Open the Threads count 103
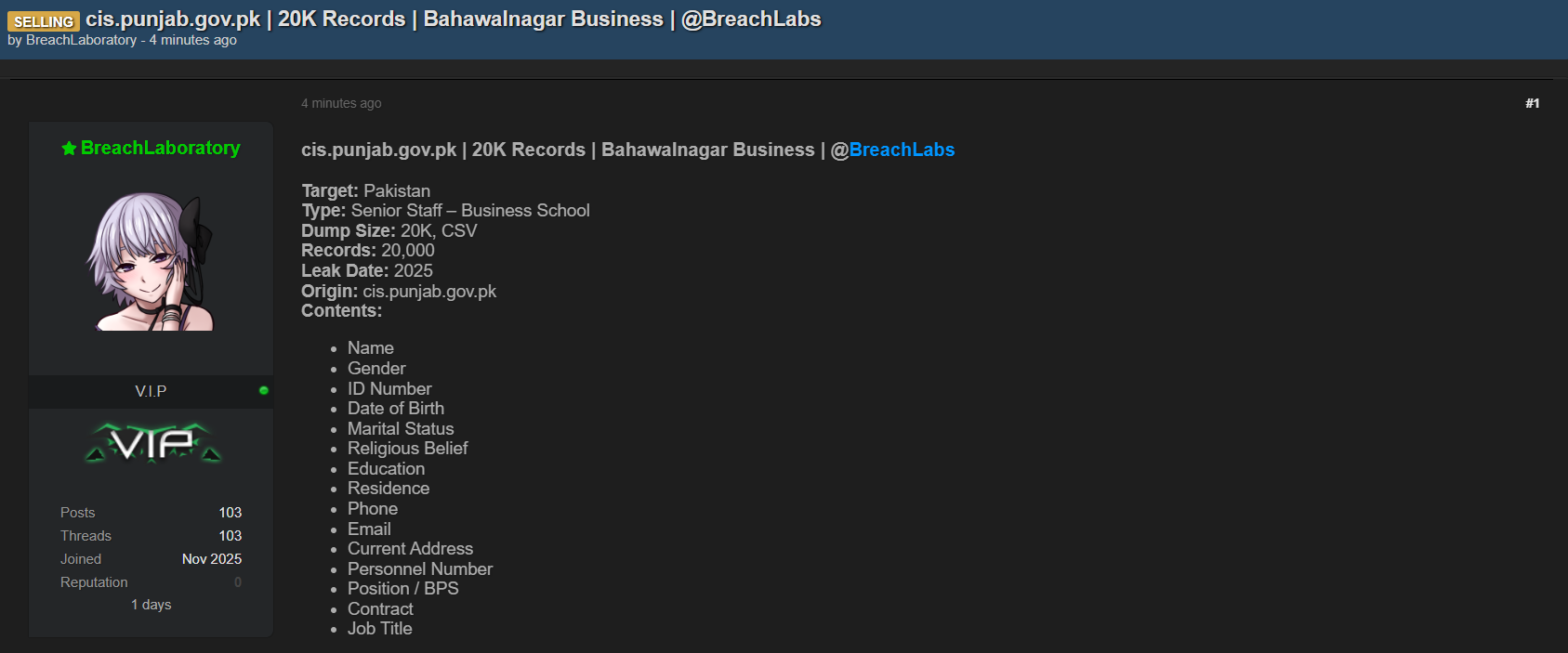Image resolution: width=1568 pixels, height=653 pixels. (x=230, y=536)
